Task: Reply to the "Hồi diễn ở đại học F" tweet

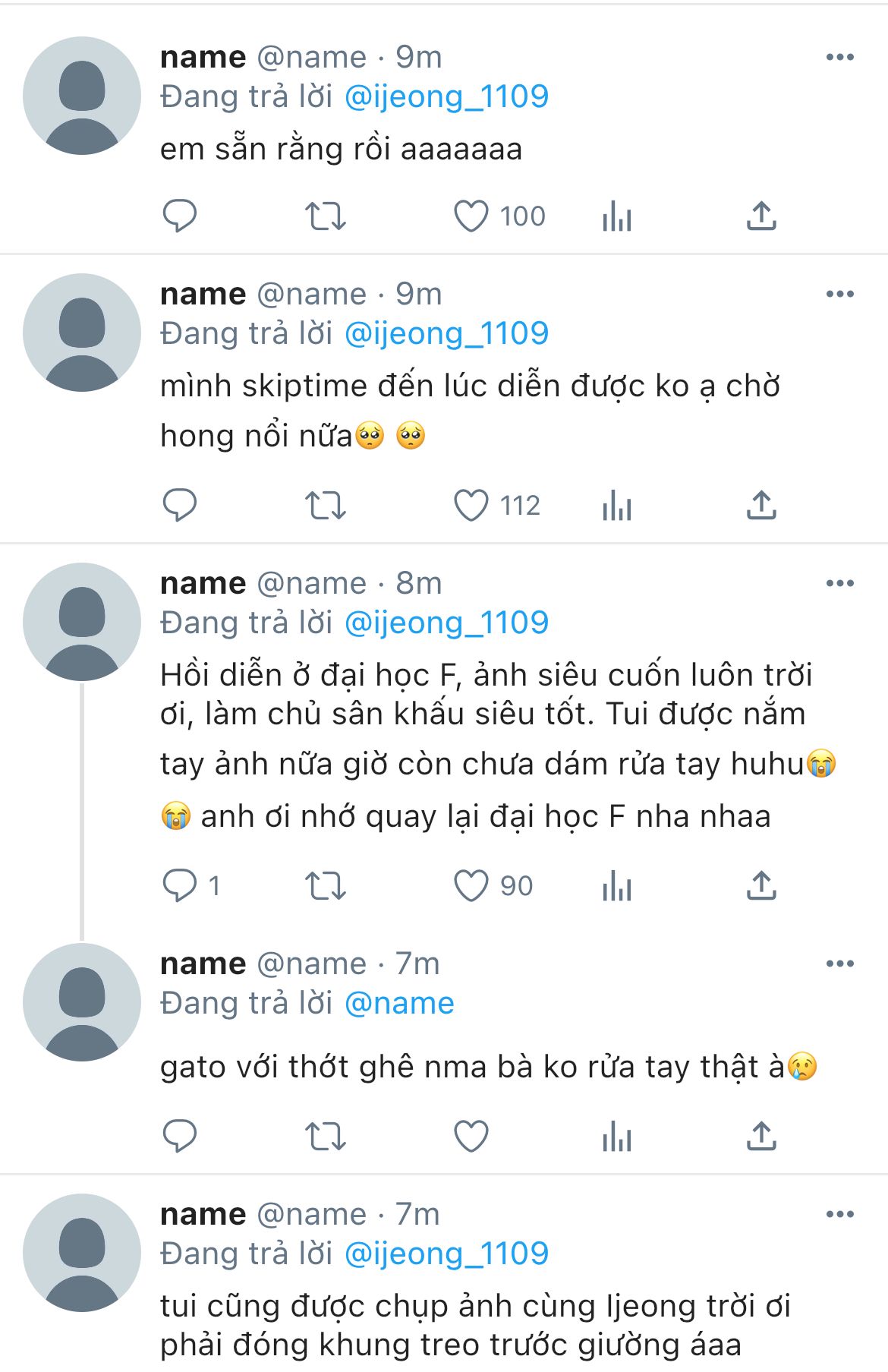Action: click(180, 886)
